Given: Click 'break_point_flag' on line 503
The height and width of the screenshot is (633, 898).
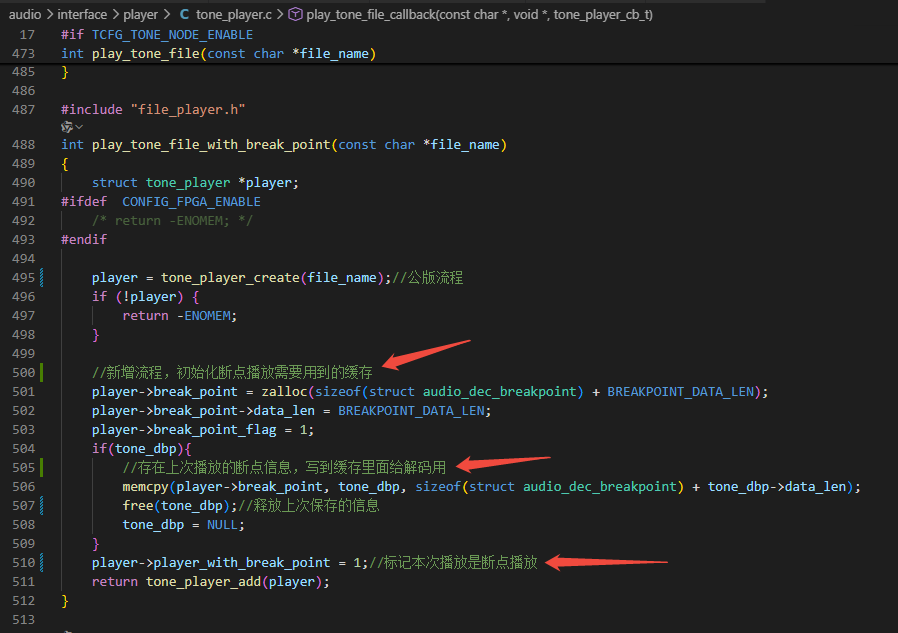Looking at the screenshot, I should (x=215, y=430).
